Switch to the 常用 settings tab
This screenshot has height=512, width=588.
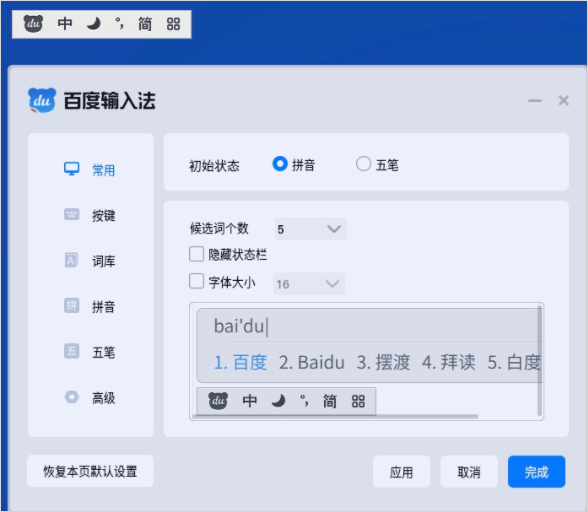coord(90,170)
